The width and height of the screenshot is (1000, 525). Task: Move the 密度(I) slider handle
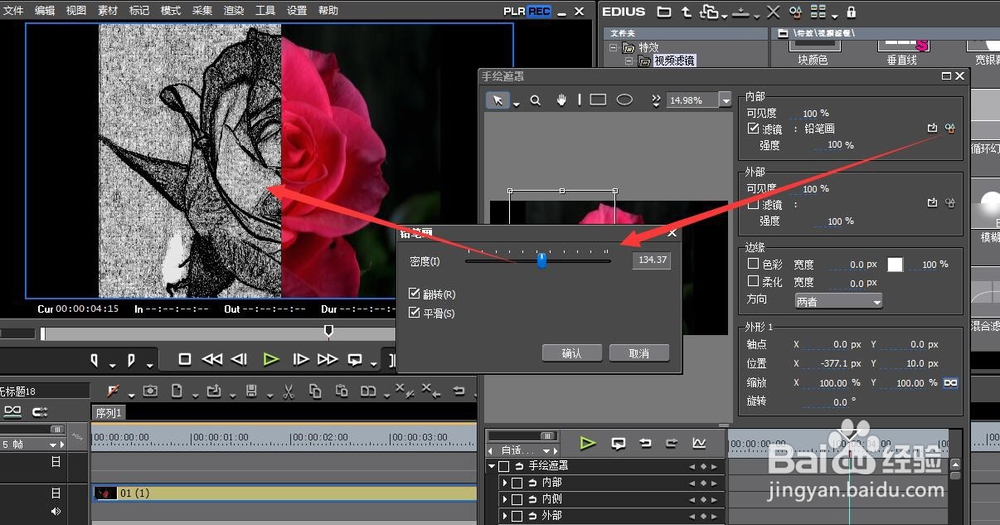tap(541, 260)
